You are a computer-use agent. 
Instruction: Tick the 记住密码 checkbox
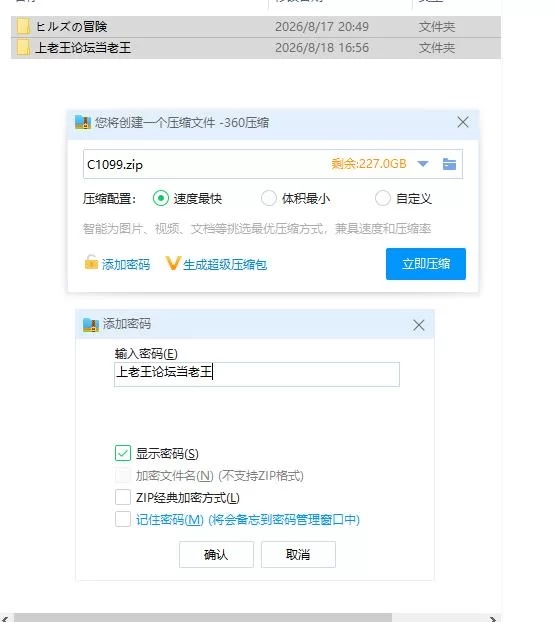click(x=123, y=519)
